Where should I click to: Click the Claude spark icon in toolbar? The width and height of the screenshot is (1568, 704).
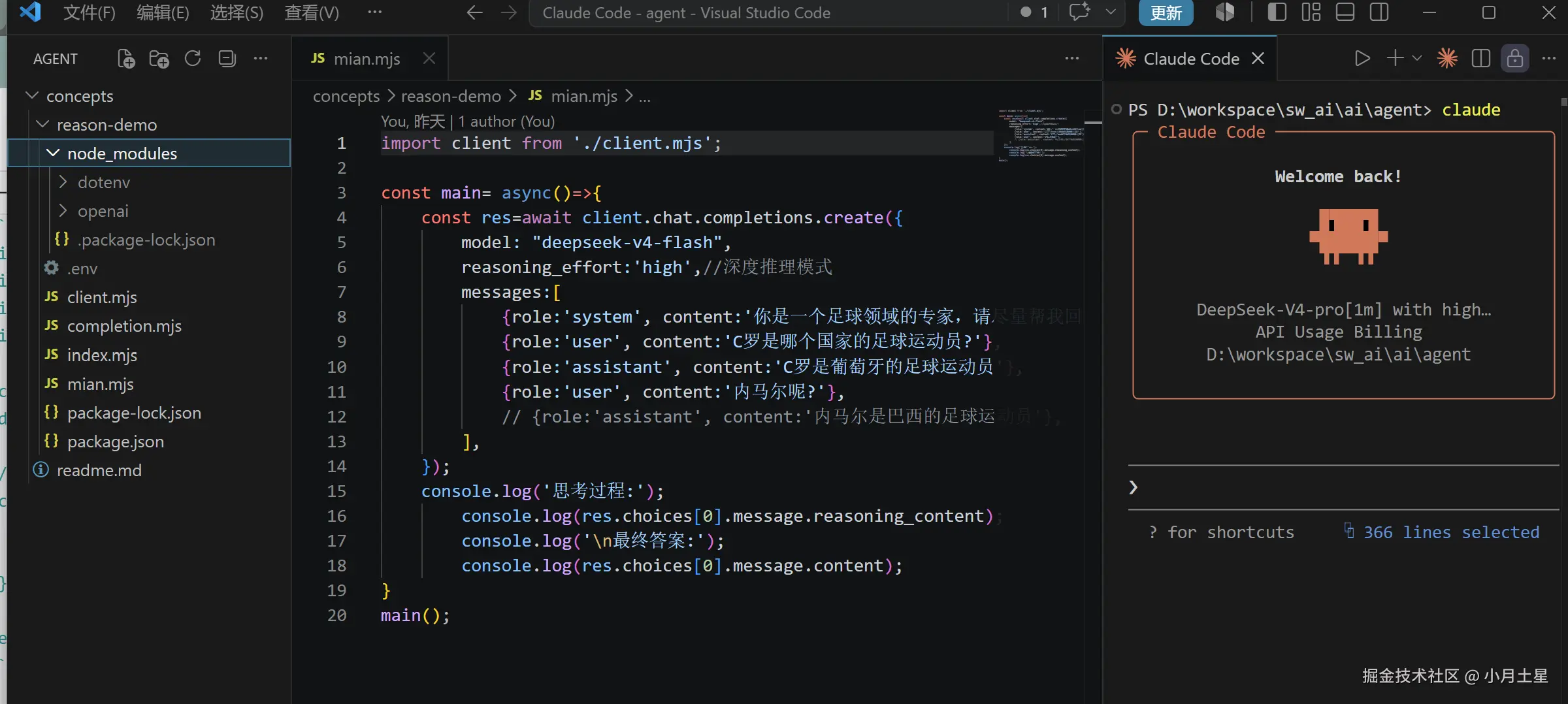click(x=1447, y=58)
